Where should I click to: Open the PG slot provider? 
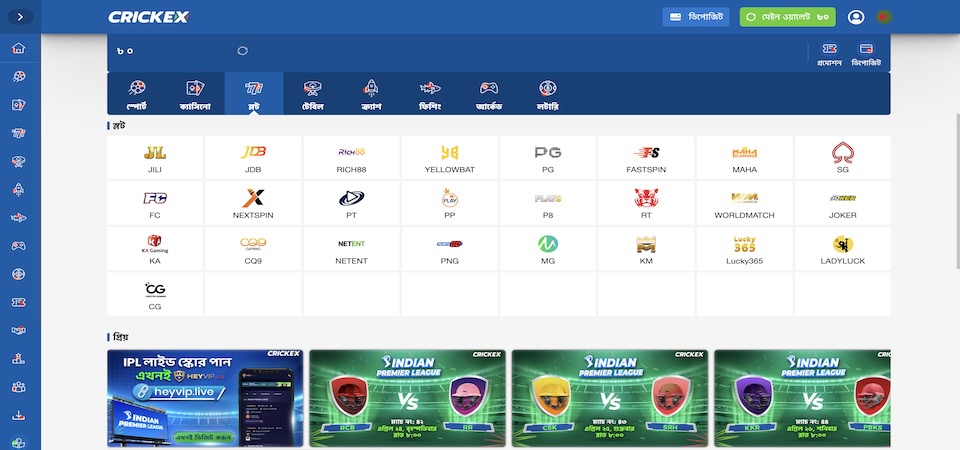click(548, 158)
